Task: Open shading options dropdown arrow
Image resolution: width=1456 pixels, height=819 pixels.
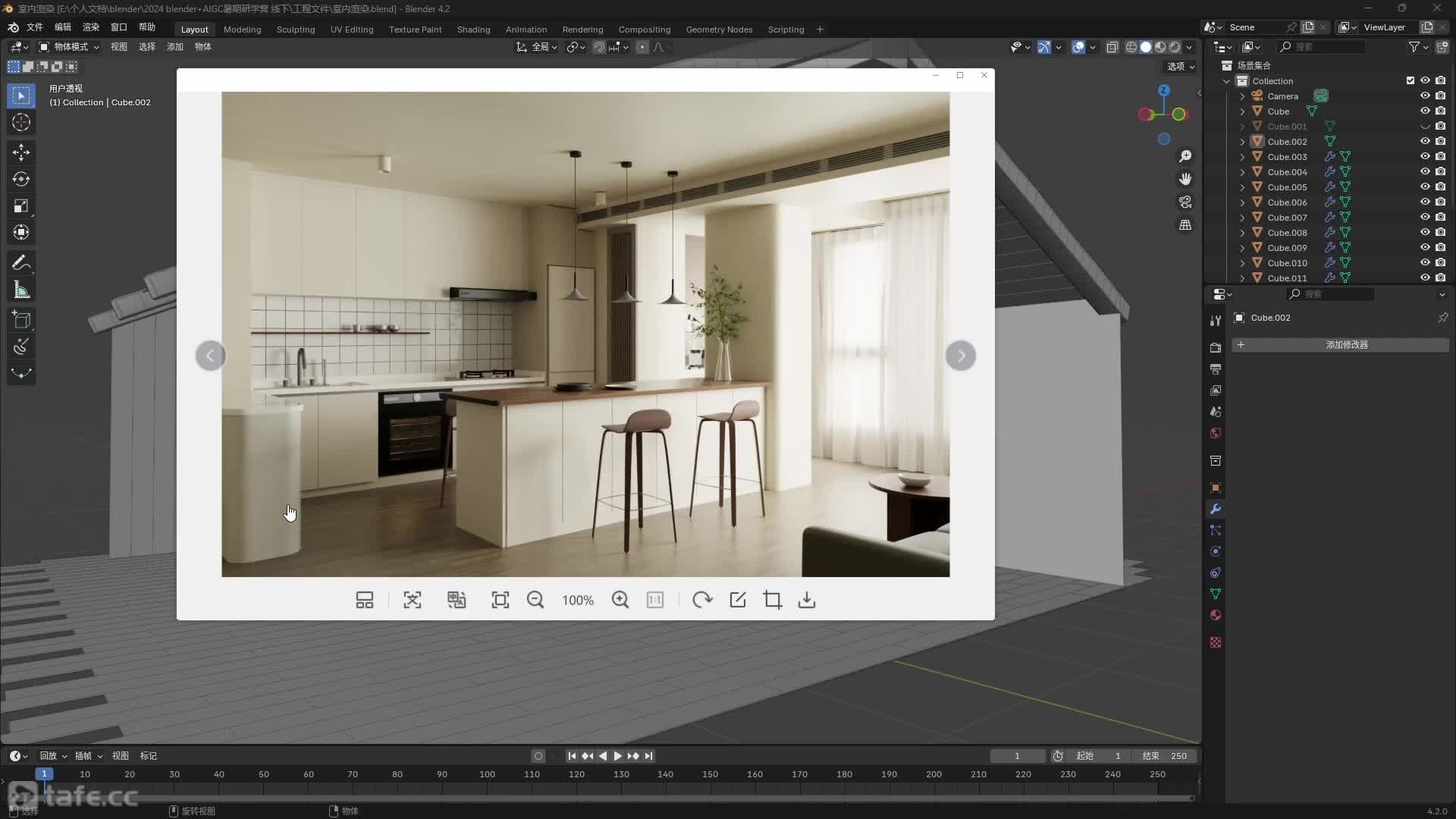Action: point(1189,47)
